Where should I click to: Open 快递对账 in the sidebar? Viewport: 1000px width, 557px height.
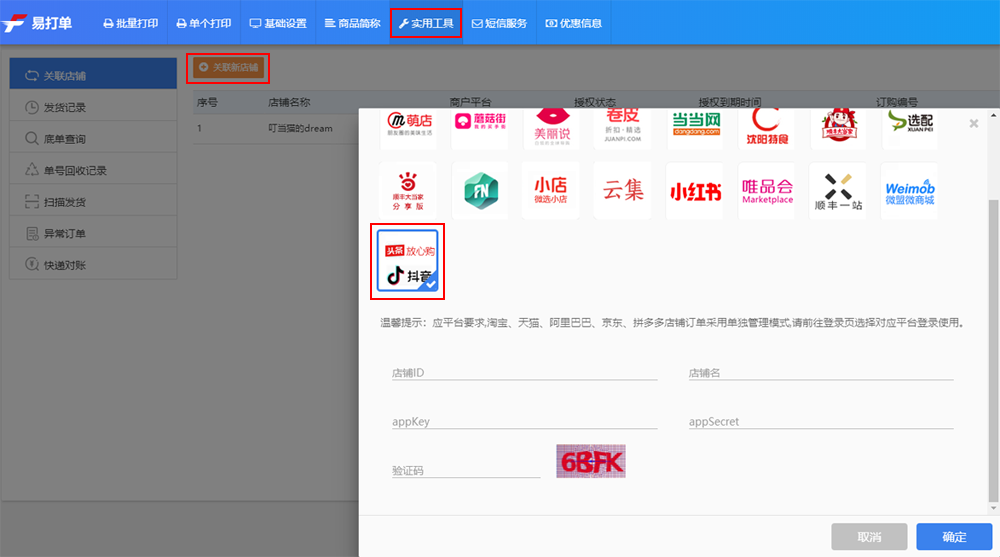pos(93,265)
